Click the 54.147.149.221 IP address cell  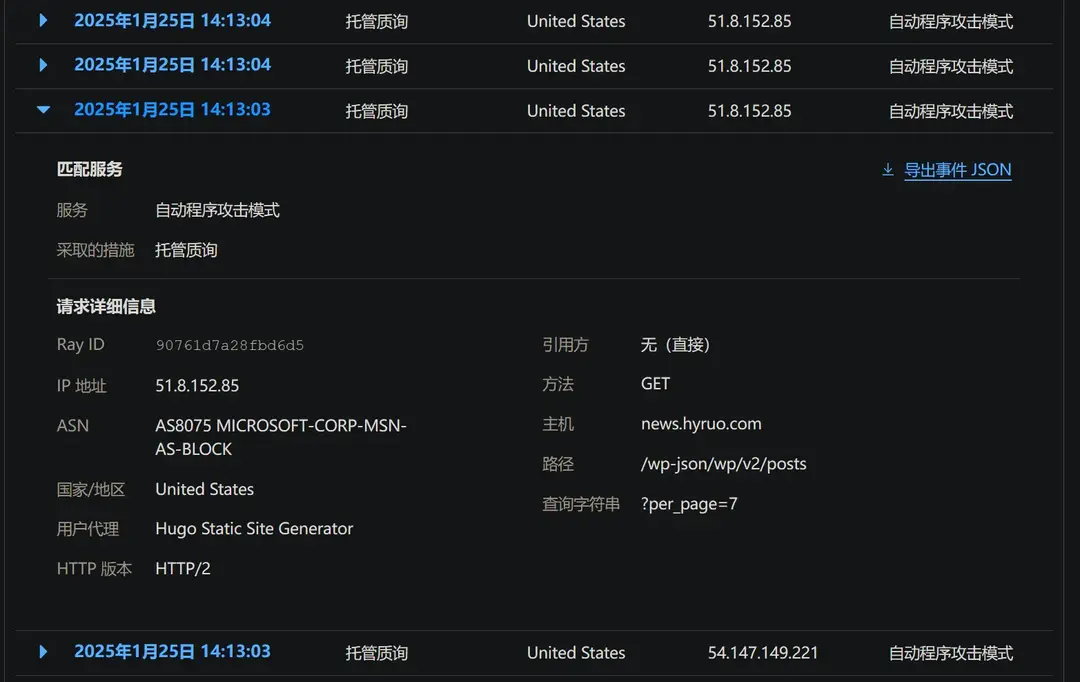[762, 653]
